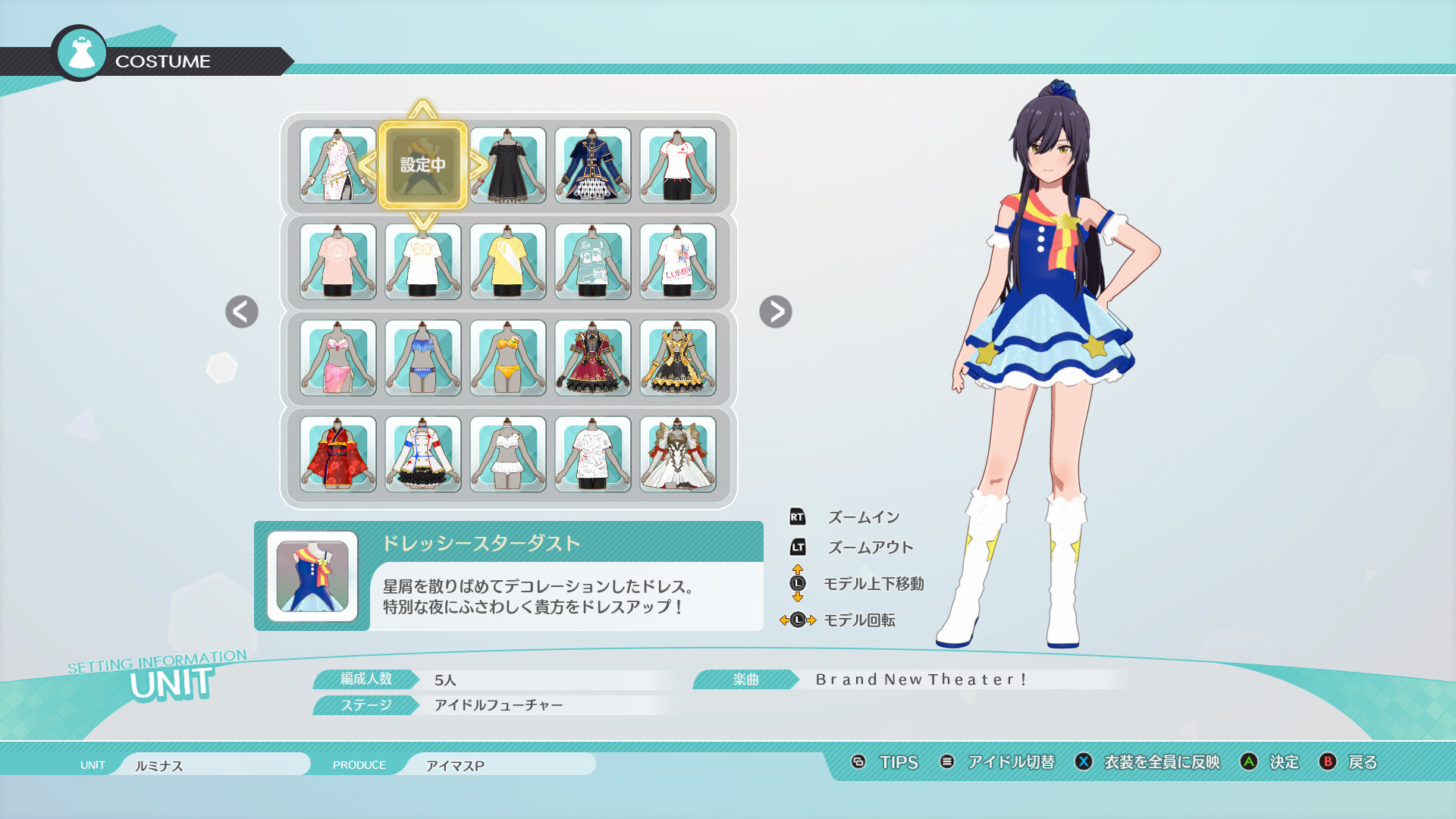The height and width of the screenshot is (819, 1456).
Task: Select the white frilly bikini costume
Action: pos(507,453)
